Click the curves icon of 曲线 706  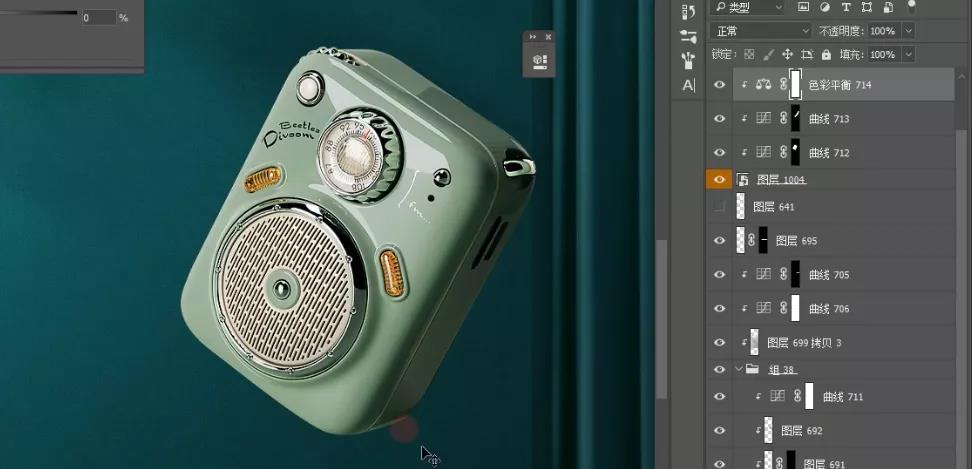tap(764, 308)
